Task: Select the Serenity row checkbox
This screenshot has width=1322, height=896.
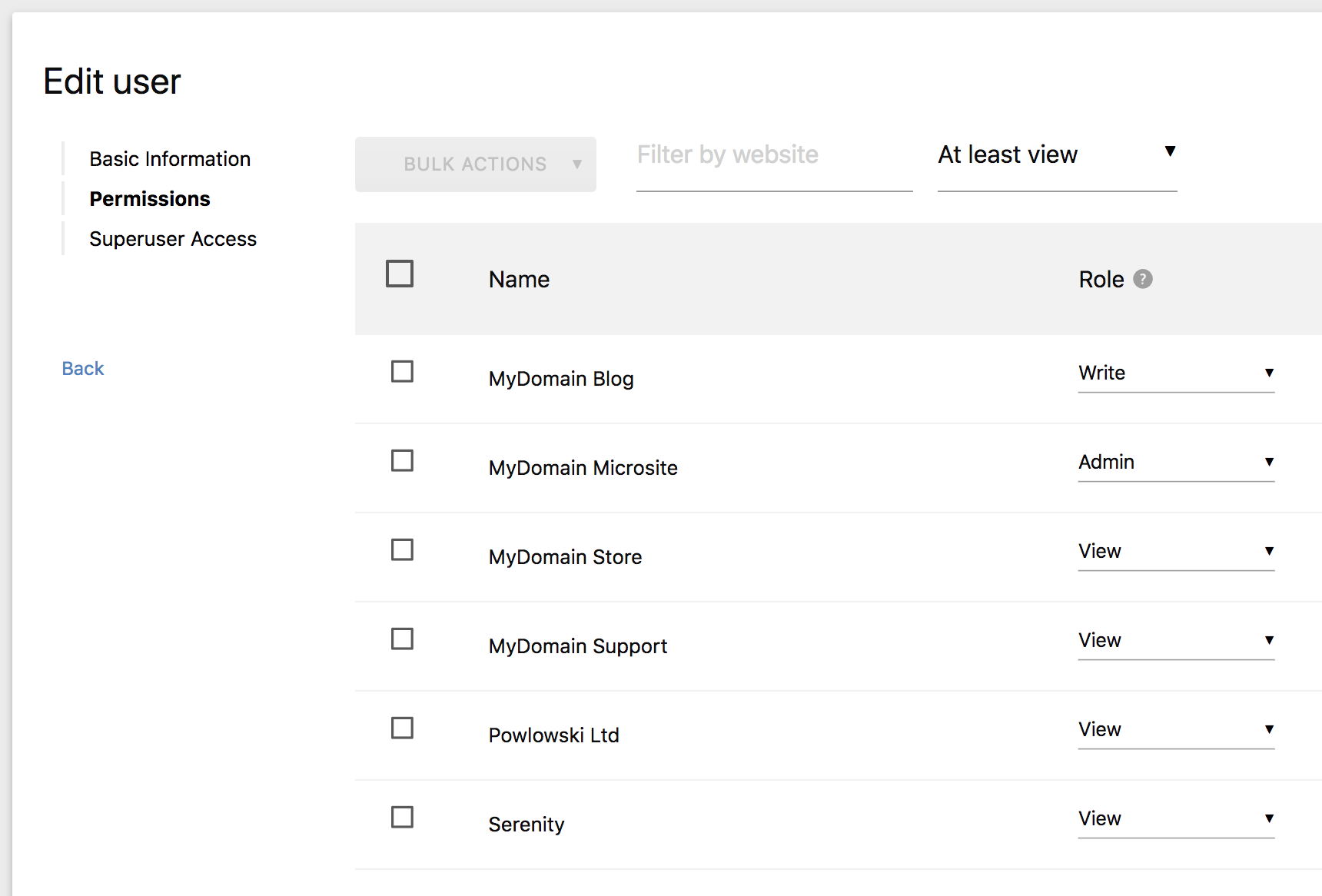Action: coord(402,818)
